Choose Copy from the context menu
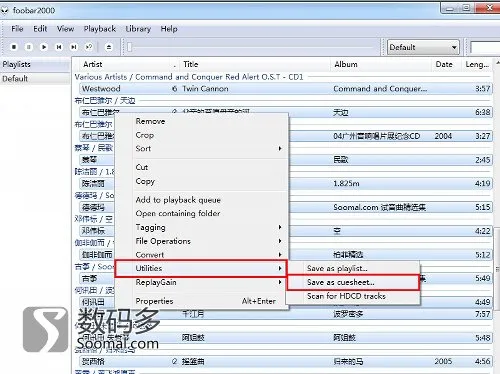This screenshot has height=374, width=500. tap(201, 181)
